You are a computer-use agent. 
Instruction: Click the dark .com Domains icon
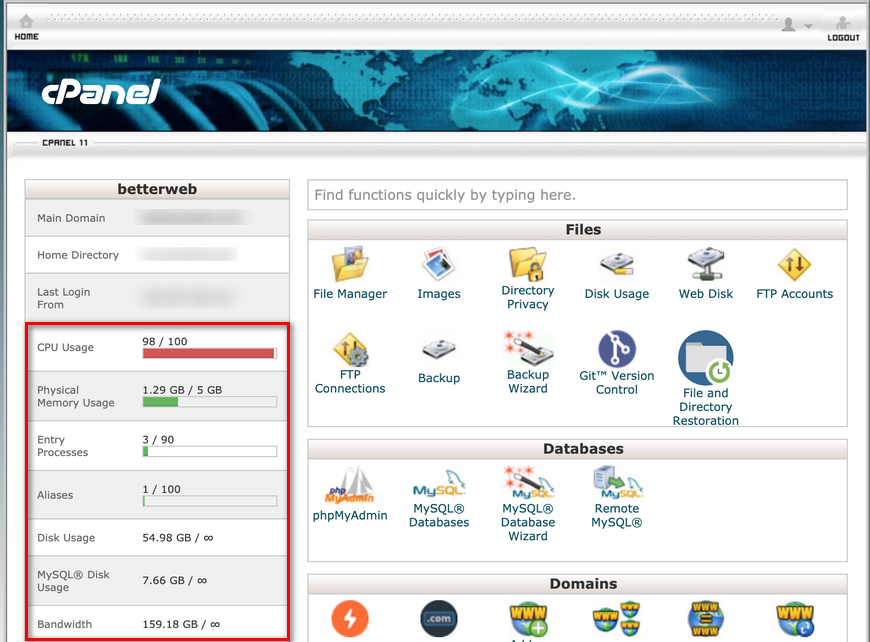coord(438,618)
